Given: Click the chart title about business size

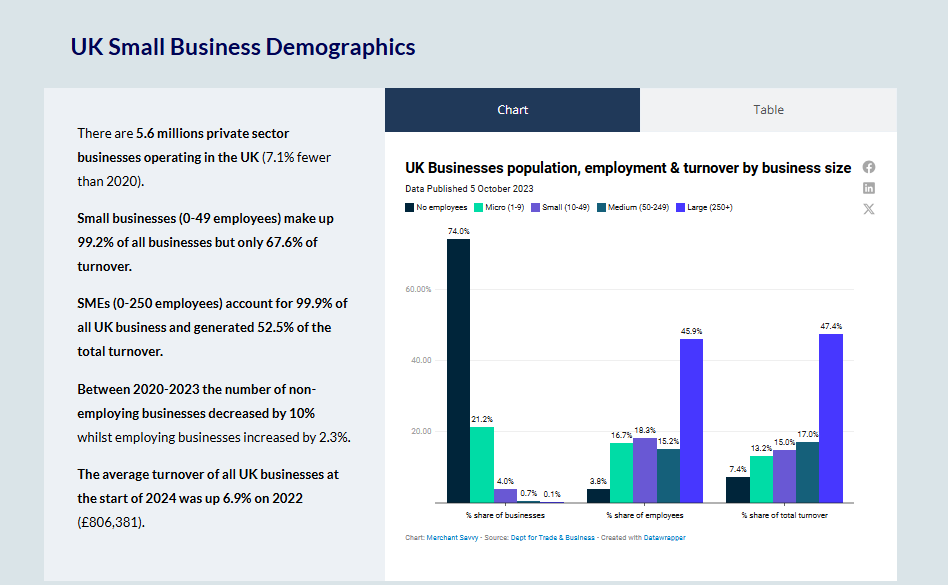Looking at the screenshot, I should tap(628, 168).
